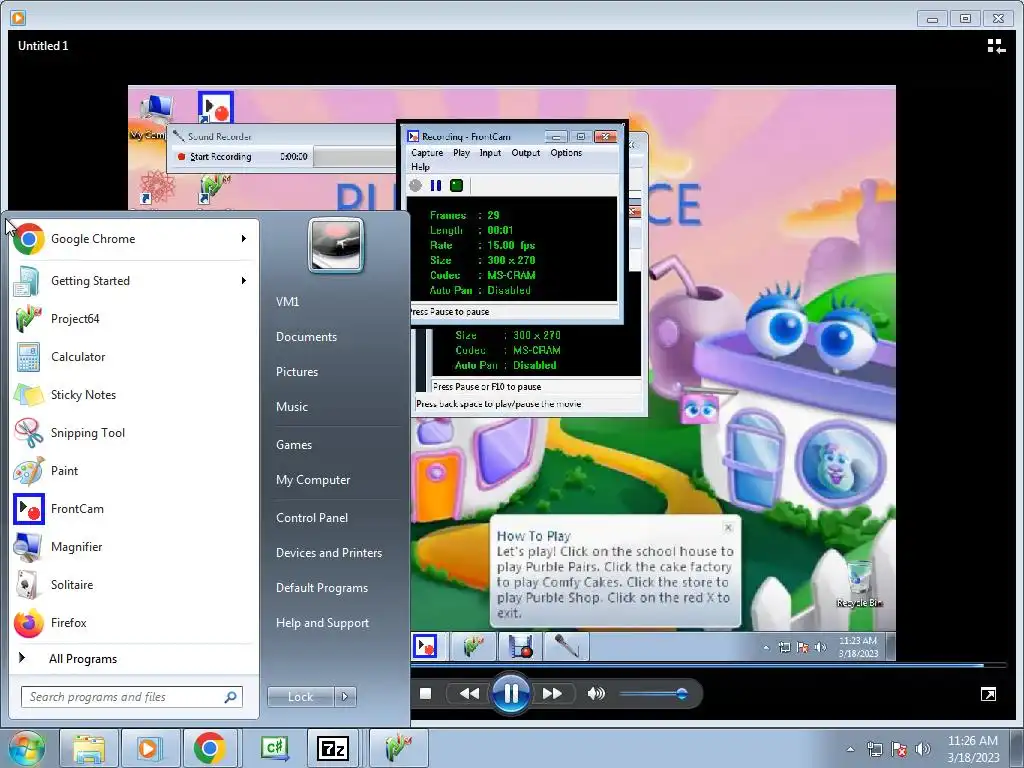The image size is (1024, 768).
Task: Mute the Media Player sound
Action: pos(596,694)
